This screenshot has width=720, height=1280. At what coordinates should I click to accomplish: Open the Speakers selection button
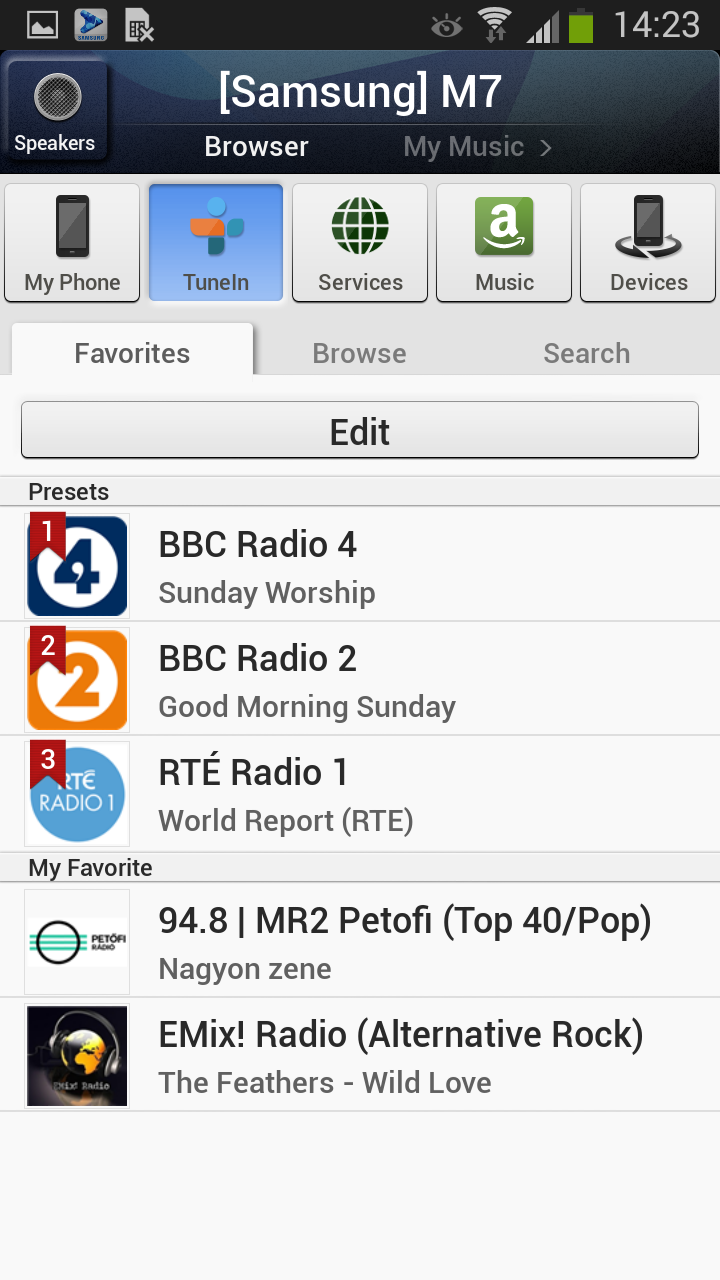click(55, 112)
